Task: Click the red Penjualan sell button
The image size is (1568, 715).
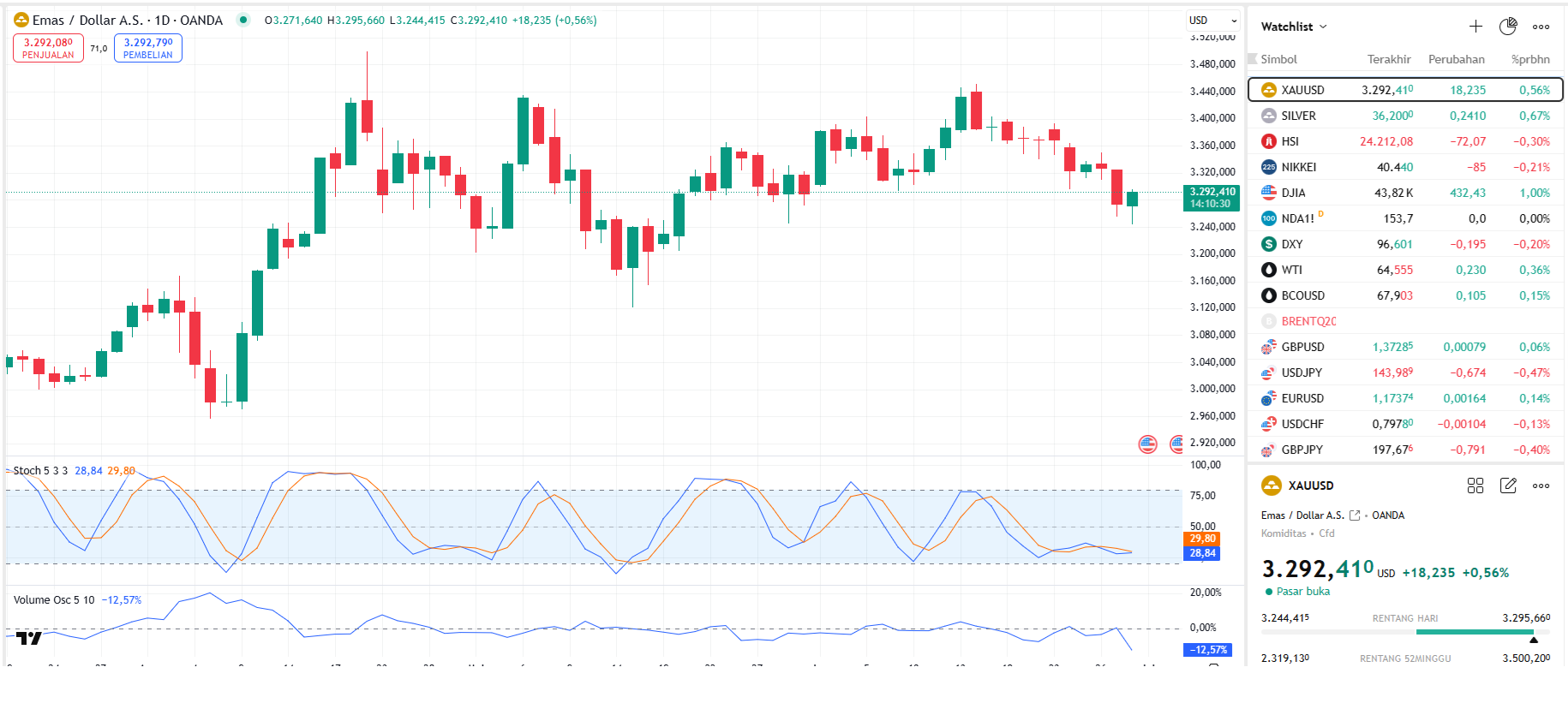Action: pyautogui.click(x=48, y=48)
